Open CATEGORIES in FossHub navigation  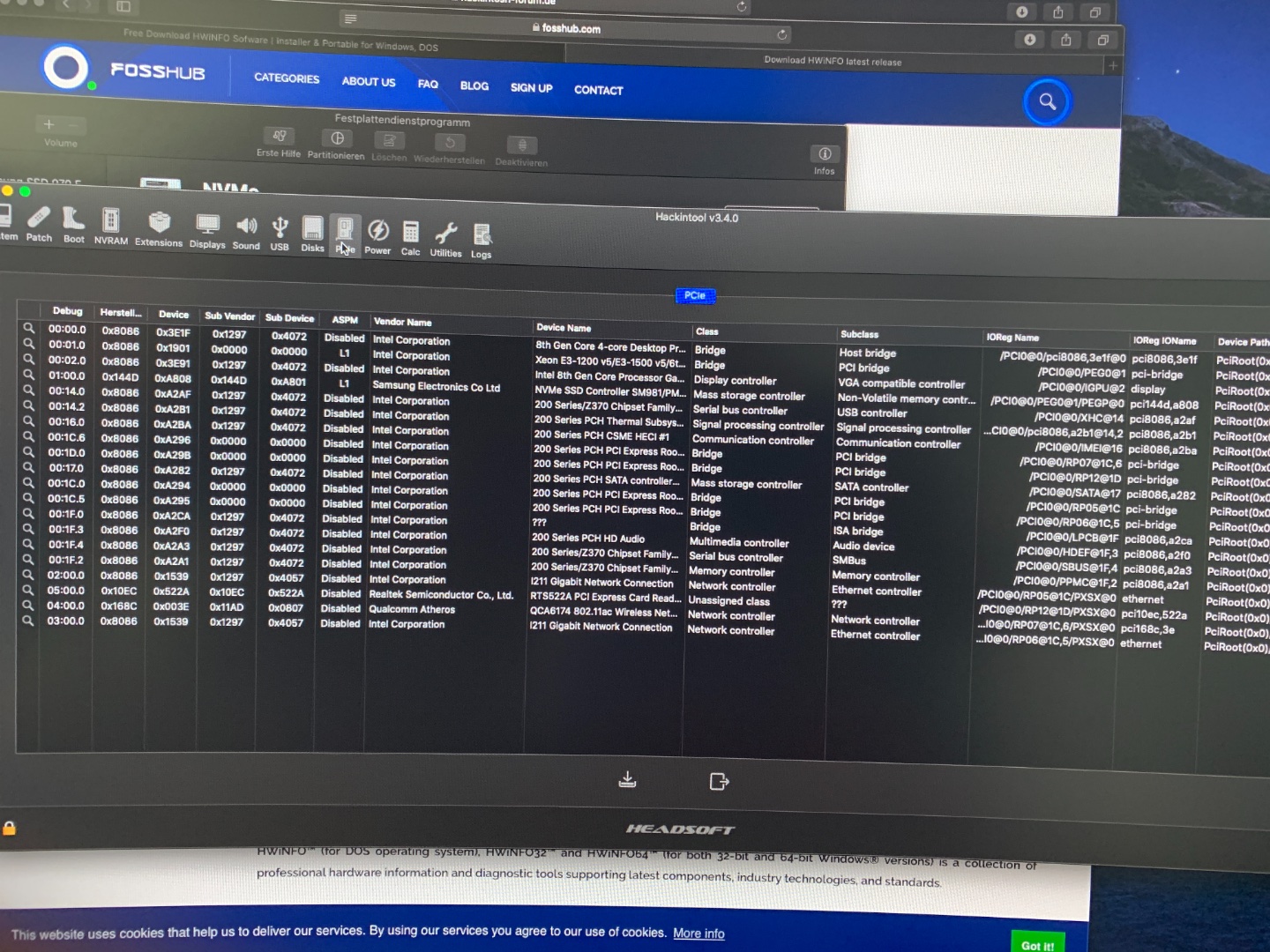pos(287,78)
